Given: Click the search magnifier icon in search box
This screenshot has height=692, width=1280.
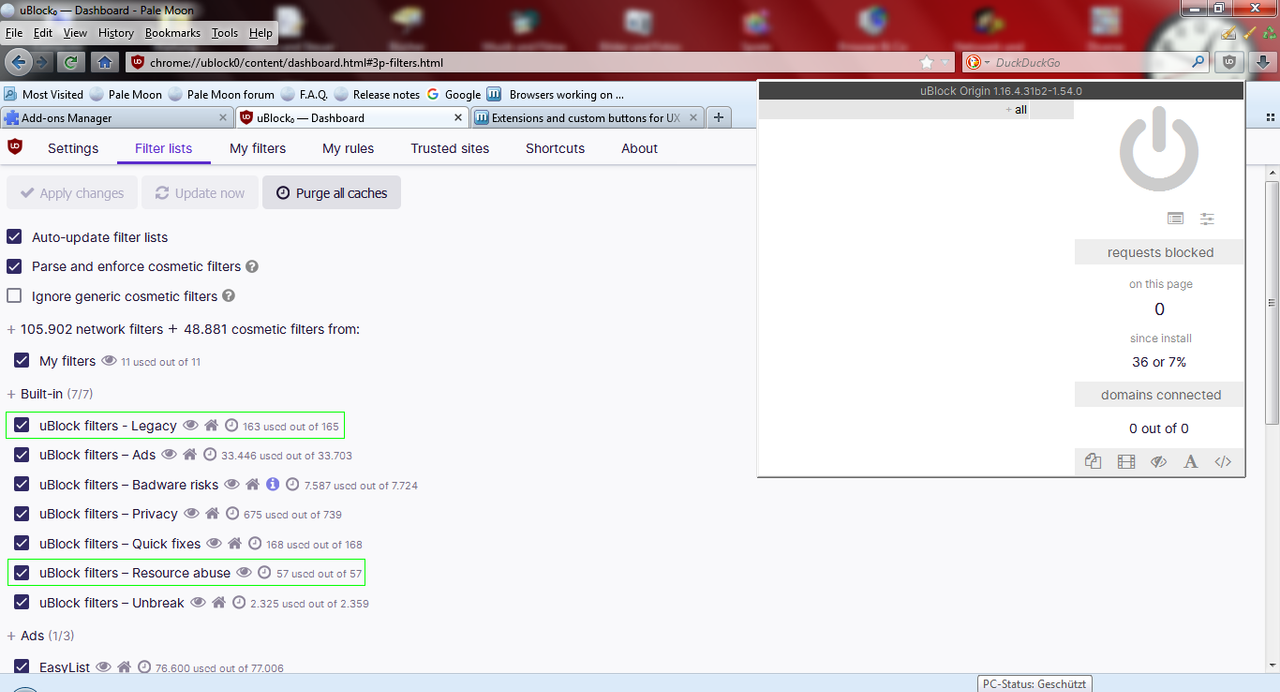Looking at the screenshot, I should 1199,62.
